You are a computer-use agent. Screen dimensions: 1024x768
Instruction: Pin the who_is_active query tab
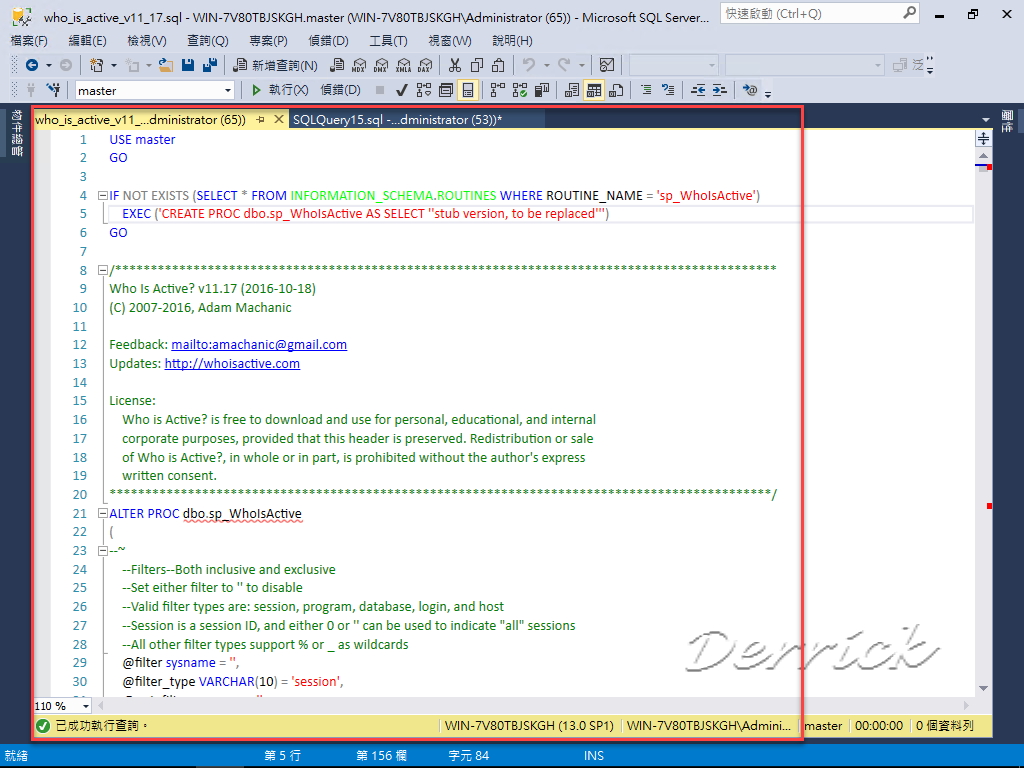[258, 118]
